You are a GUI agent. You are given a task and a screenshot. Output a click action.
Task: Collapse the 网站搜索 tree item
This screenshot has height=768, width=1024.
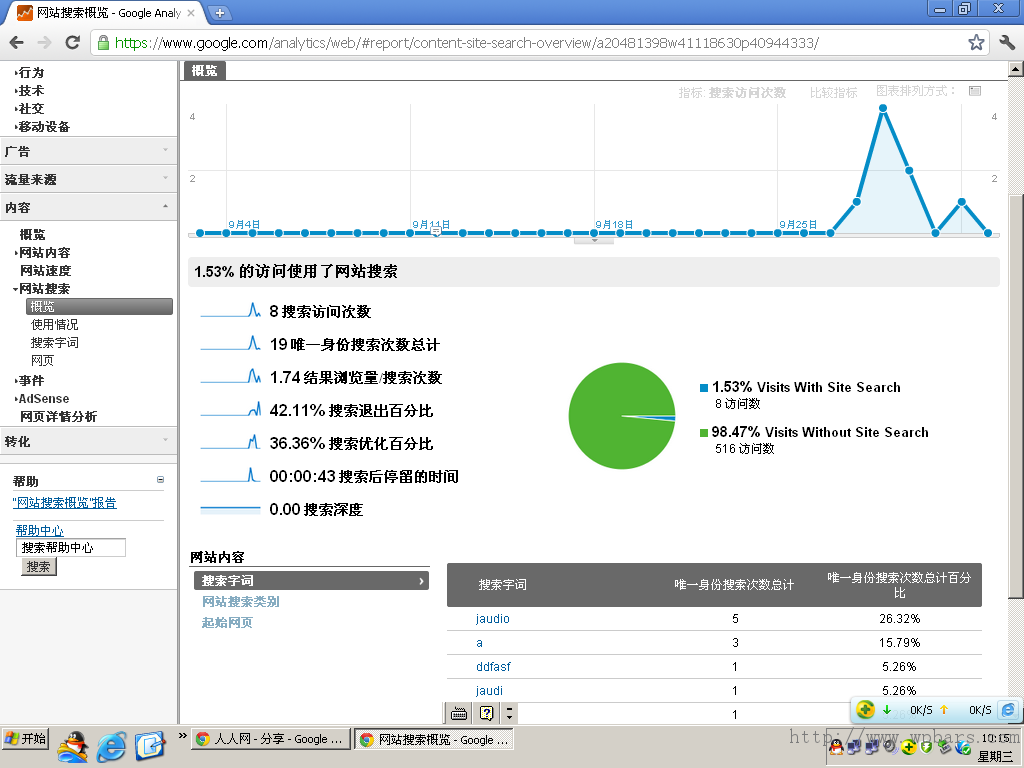(x=42, y=288)
